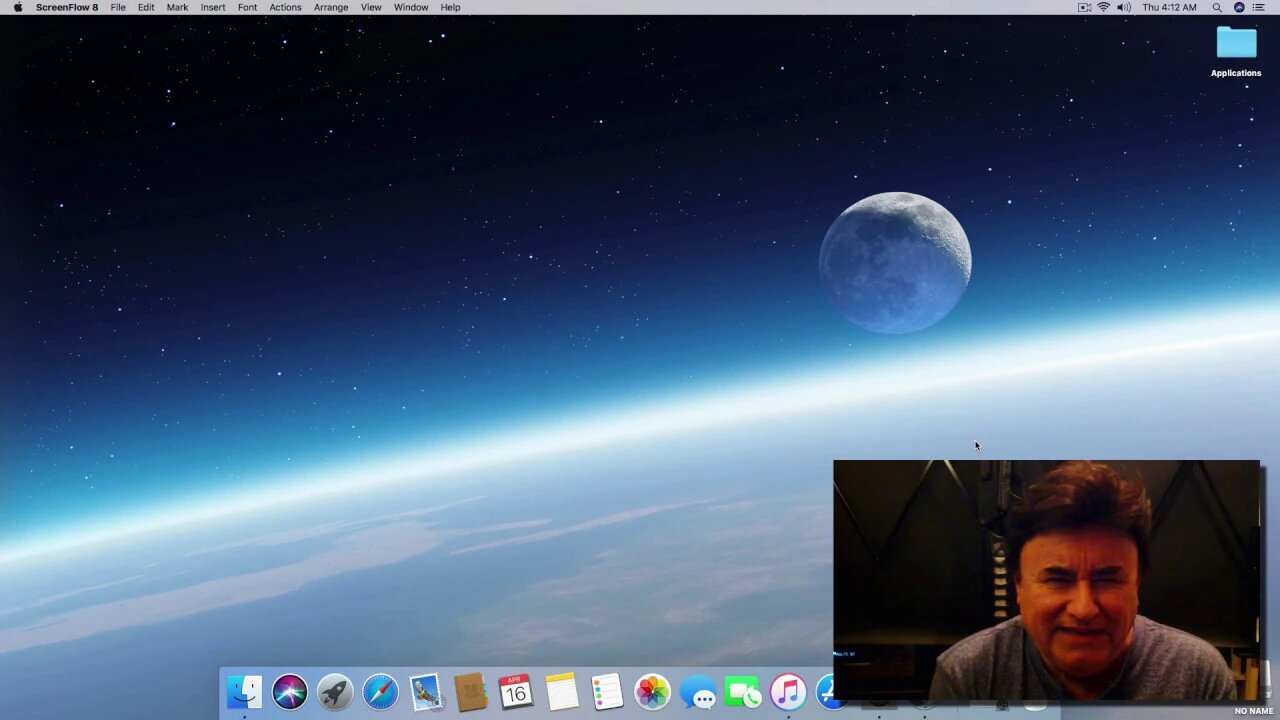Open the Apple menu
This screenshot has width=1280, height=720.
coord(17,7)
